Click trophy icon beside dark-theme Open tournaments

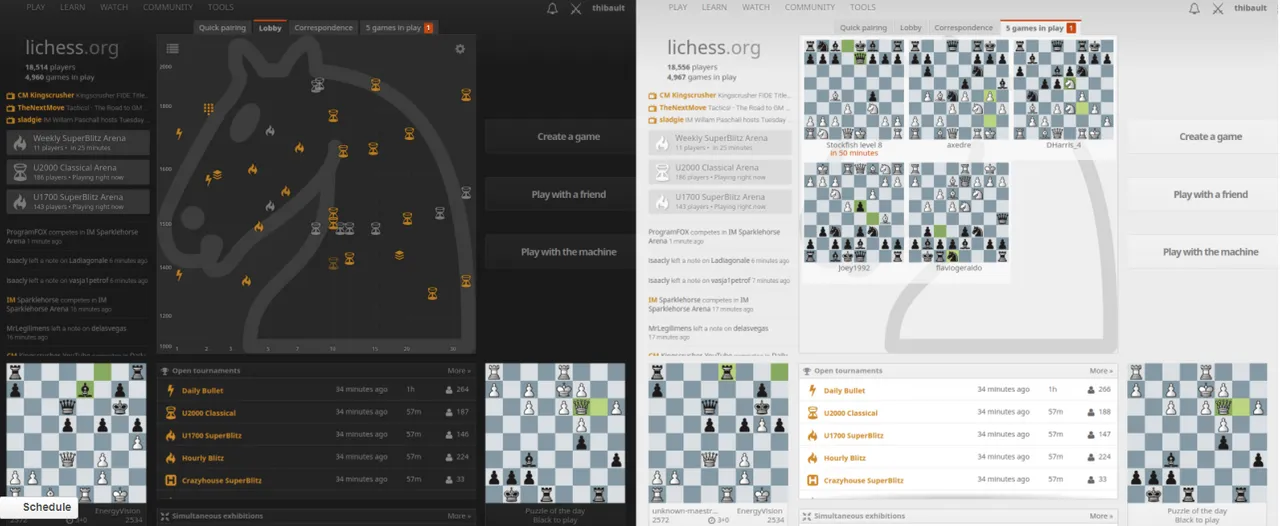(165, 371)
